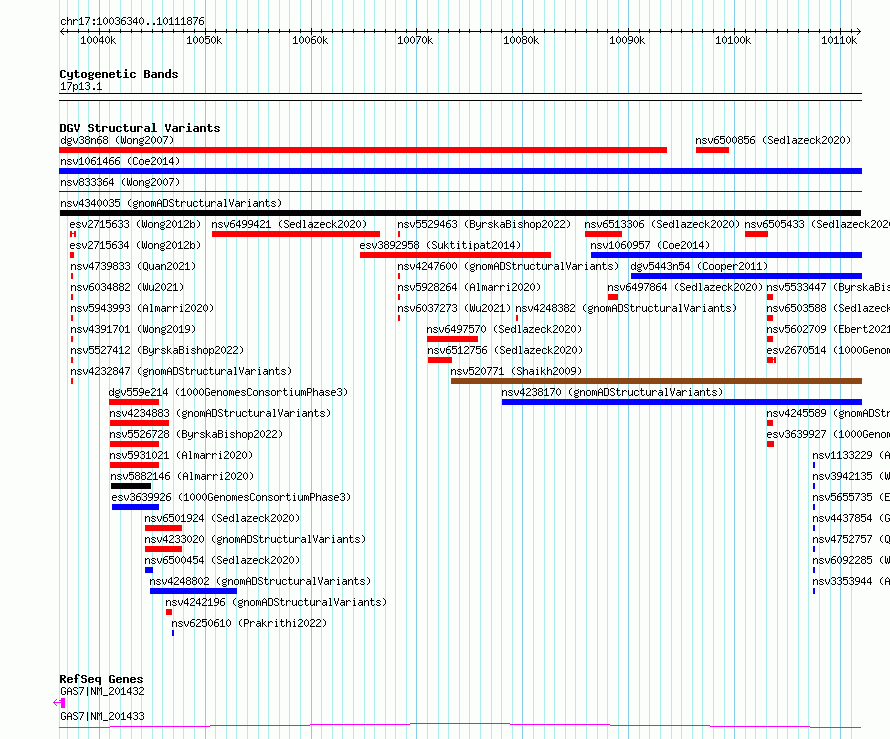Click the nsv6512756 (Sedlazeck2020) red bar
890x739 pixels.
point(440,360)
